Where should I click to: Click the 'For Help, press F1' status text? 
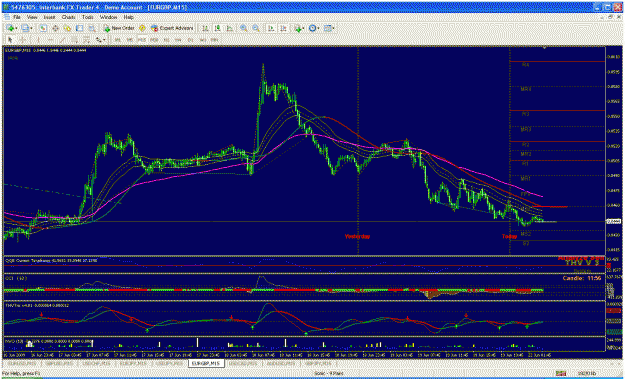tap(21, 373)
